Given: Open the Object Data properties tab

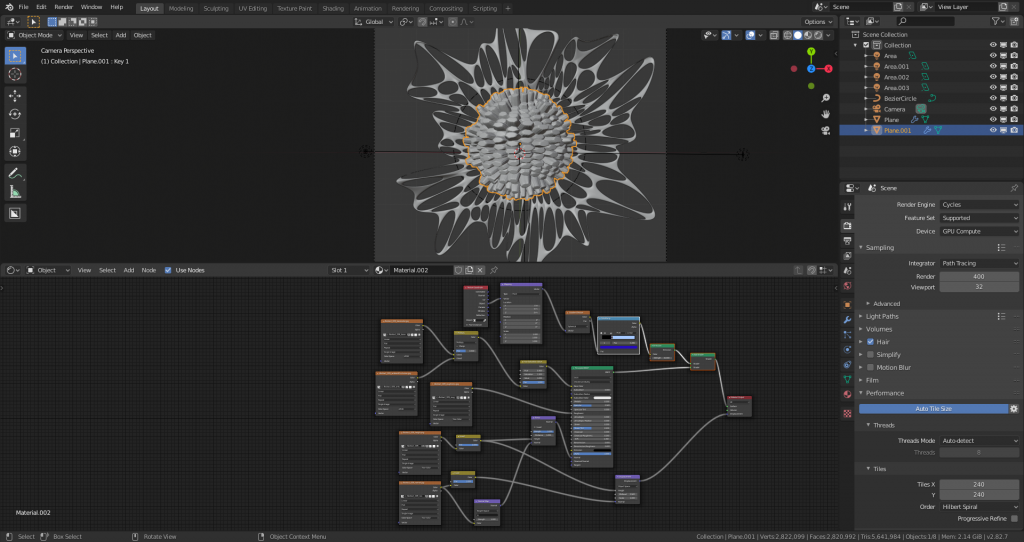Looking at the screenshot, I should pyautogui.click(x=847, y=379).
